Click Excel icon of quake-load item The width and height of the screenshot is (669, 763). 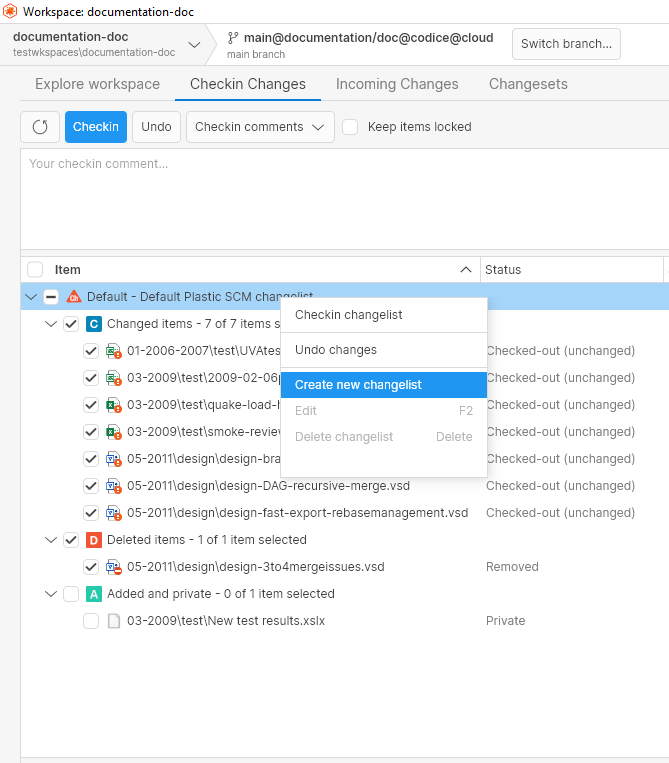point(114,405)
